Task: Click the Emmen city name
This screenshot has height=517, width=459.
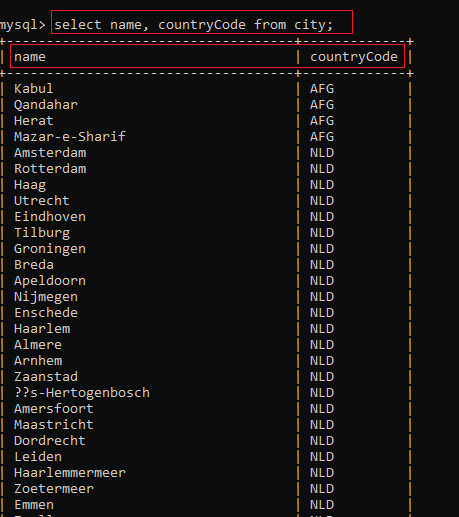Action: pos(34,505)
